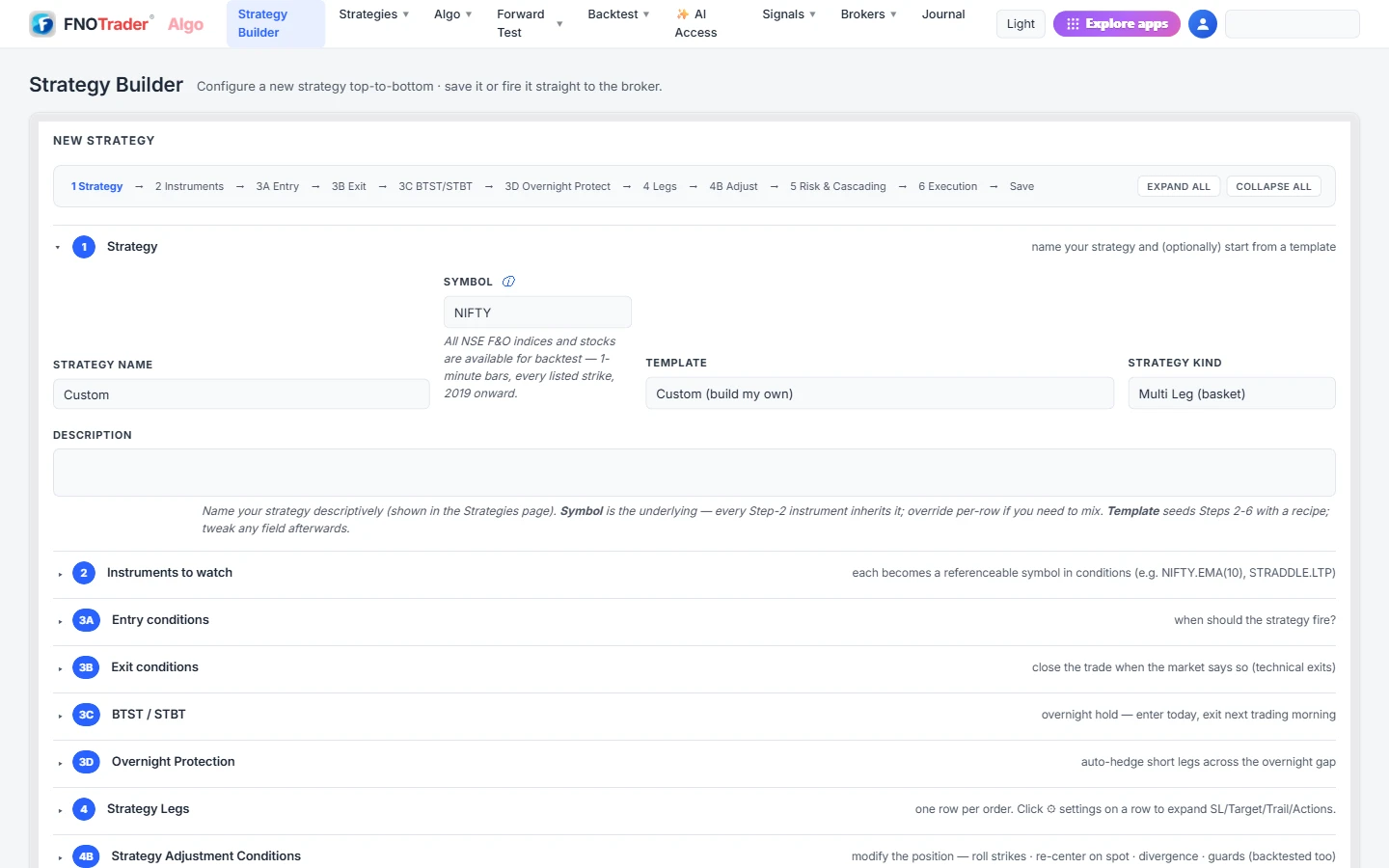Click the step 1 Strategy number badge

tap(84, 247)
